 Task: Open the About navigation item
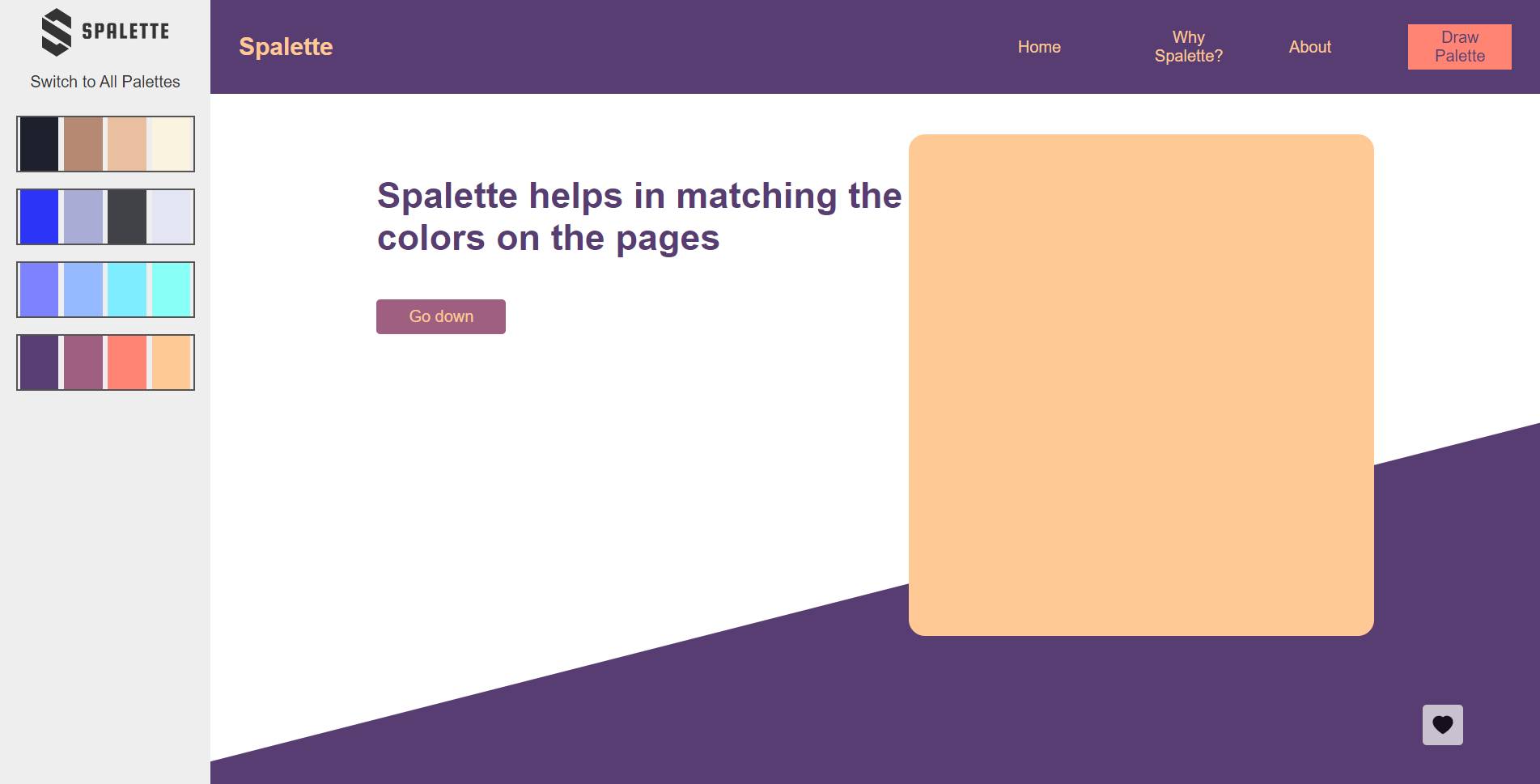point(1309,46)
